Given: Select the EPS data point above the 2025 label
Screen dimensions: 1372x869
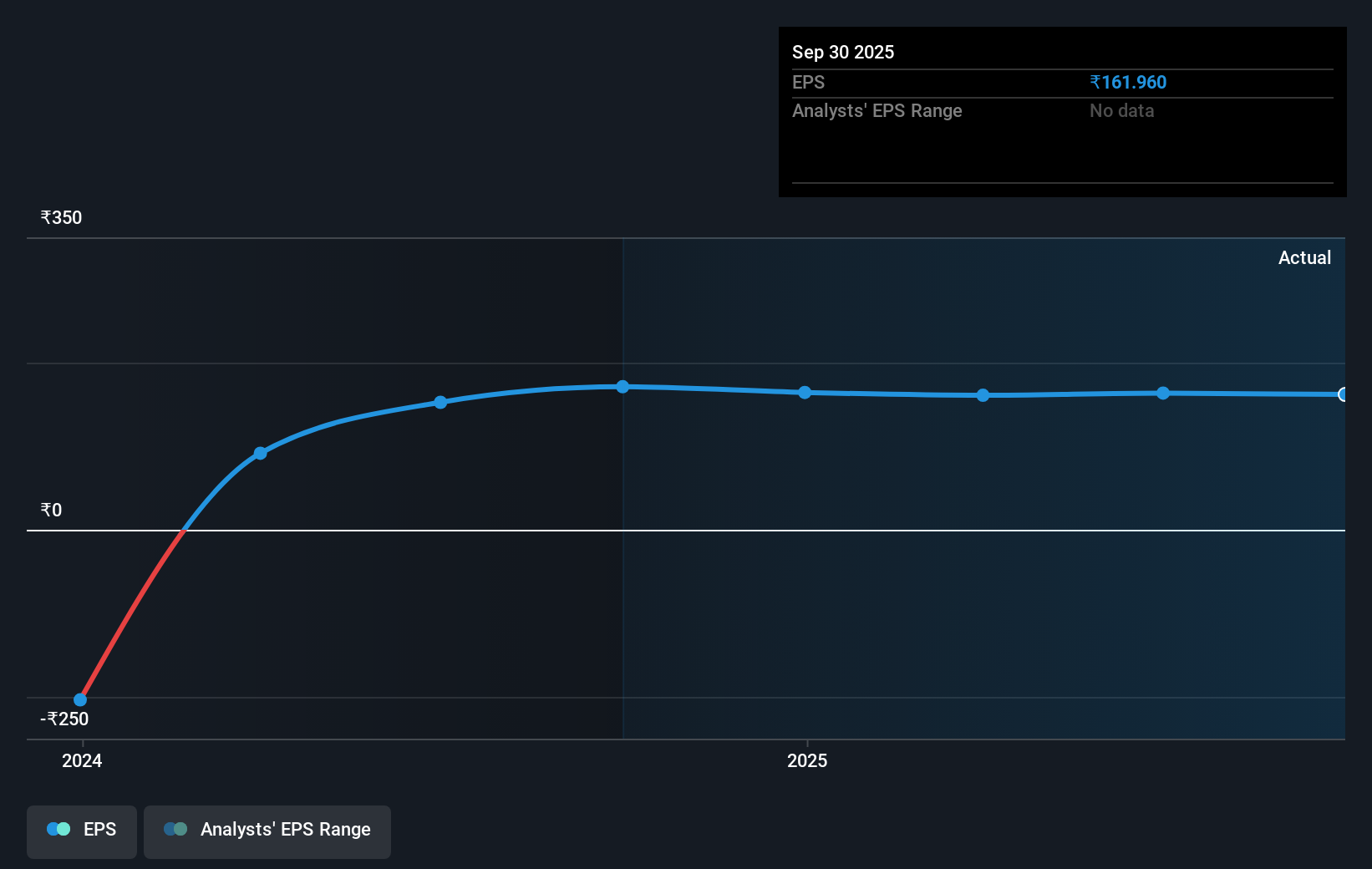Looking at the screenshot, I should pos(805,392).
